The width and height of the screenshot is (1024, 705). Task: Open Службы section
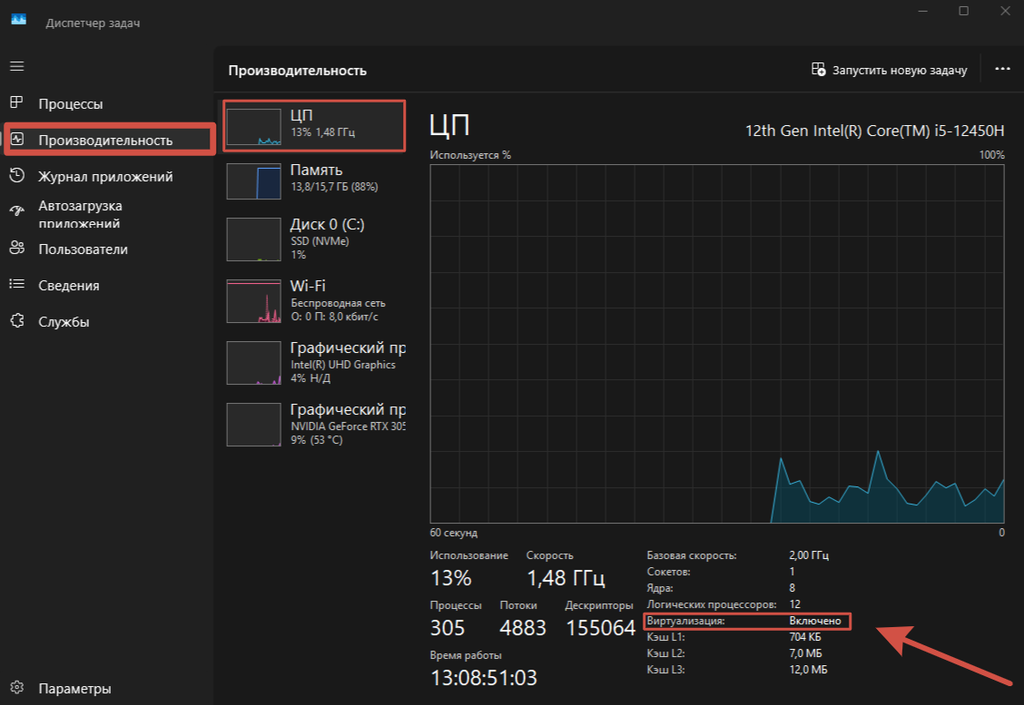(x=63, y=322)
